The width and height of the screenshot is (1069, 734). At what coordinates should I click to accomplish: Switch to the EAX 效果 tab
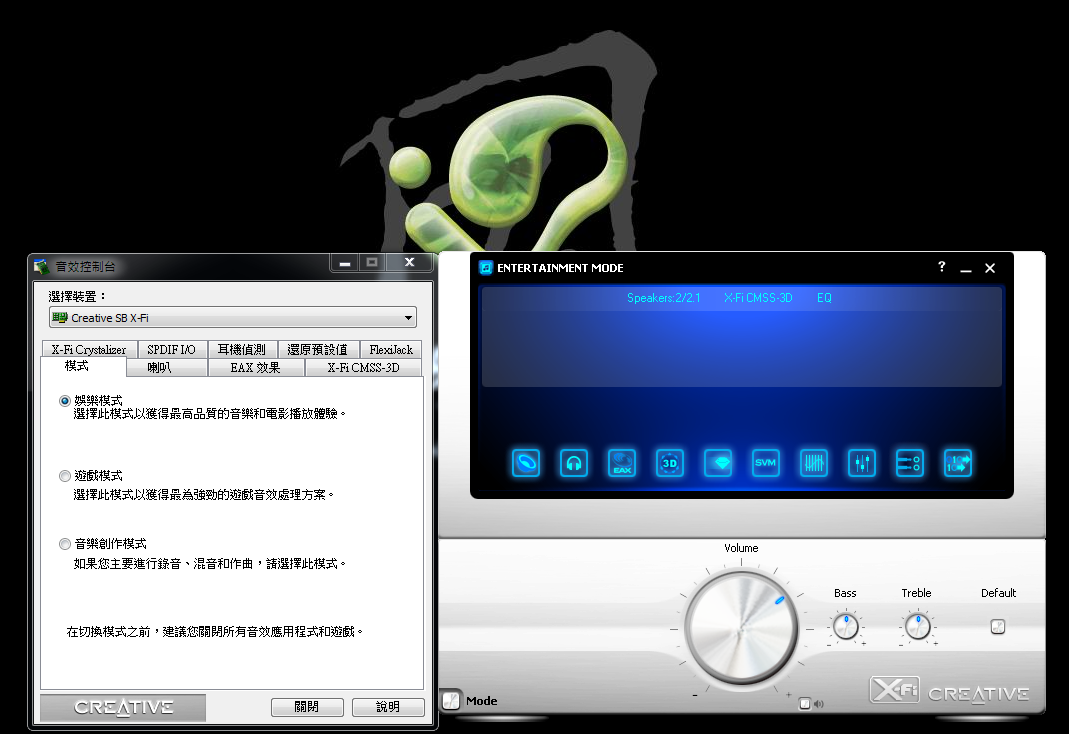click(x=256, y=367)
